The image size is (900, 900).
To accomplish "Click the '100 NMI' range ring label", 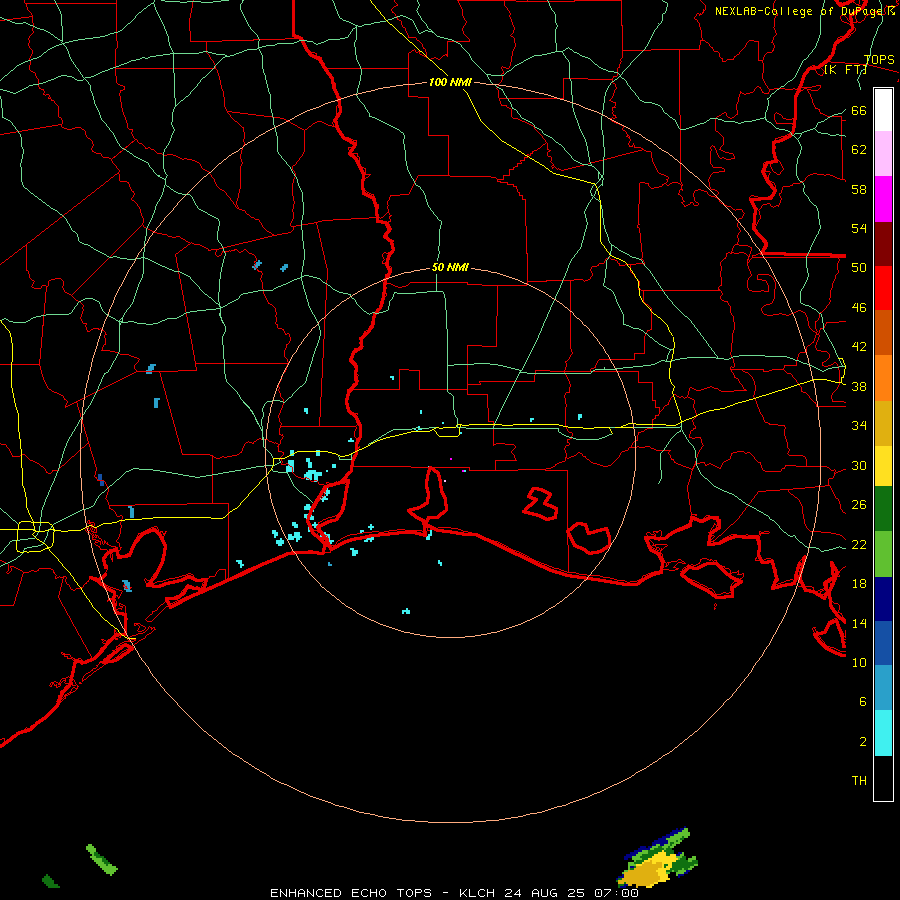I will tap(450, 83).
